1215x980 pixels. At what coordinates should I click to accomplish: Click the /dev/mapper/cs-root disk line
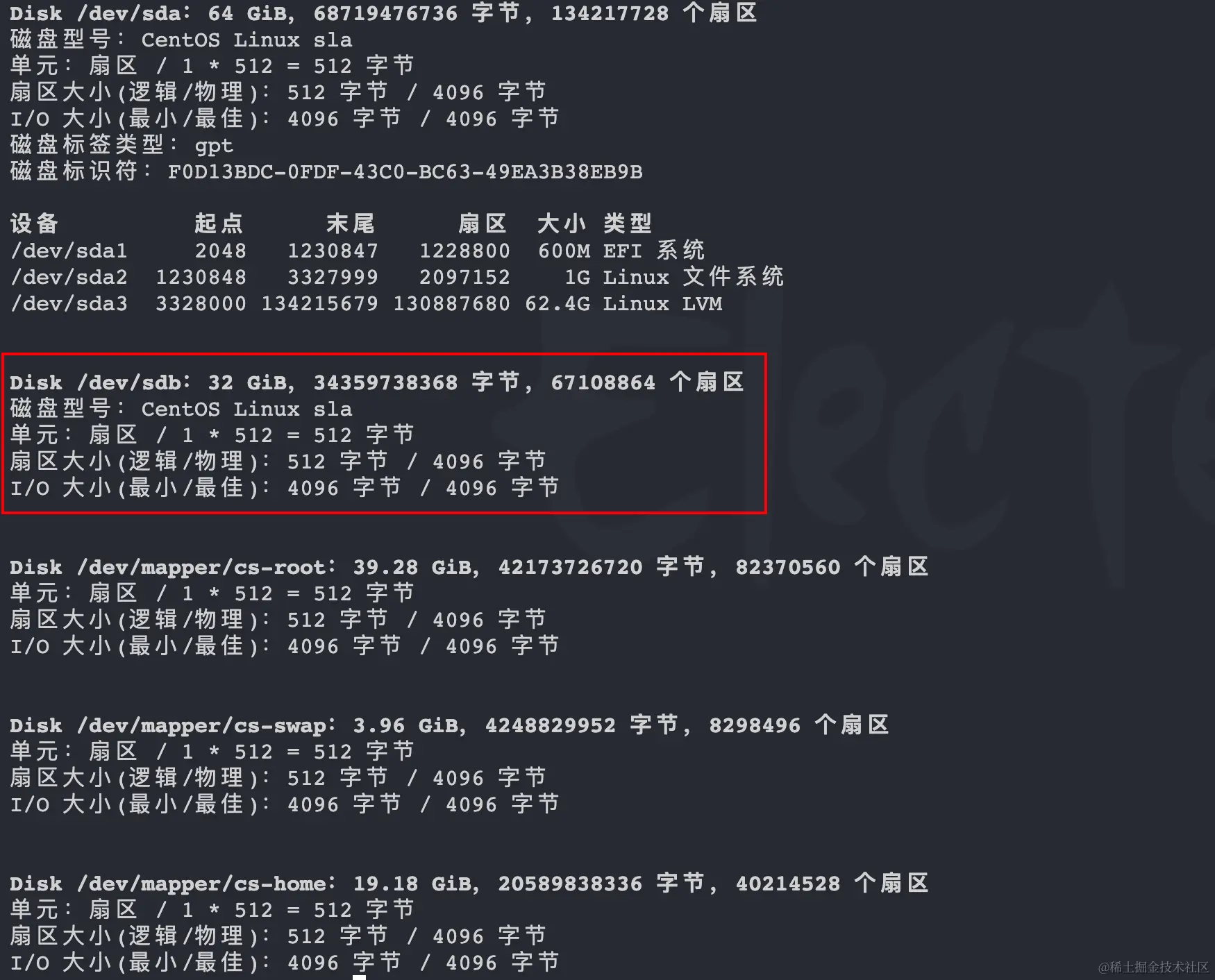tap(469, 567)
